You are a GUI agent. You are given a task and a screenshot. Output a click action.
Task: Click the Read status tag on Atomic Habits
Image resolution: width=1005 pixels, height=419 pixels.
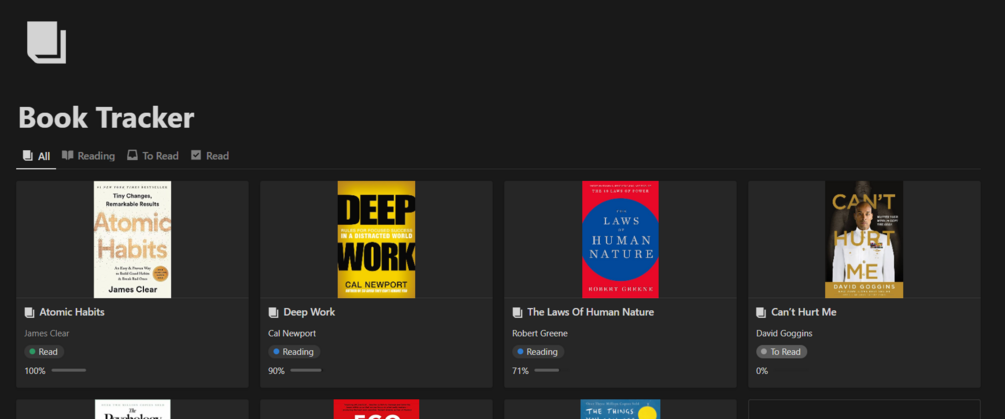[x=44, y=352]
